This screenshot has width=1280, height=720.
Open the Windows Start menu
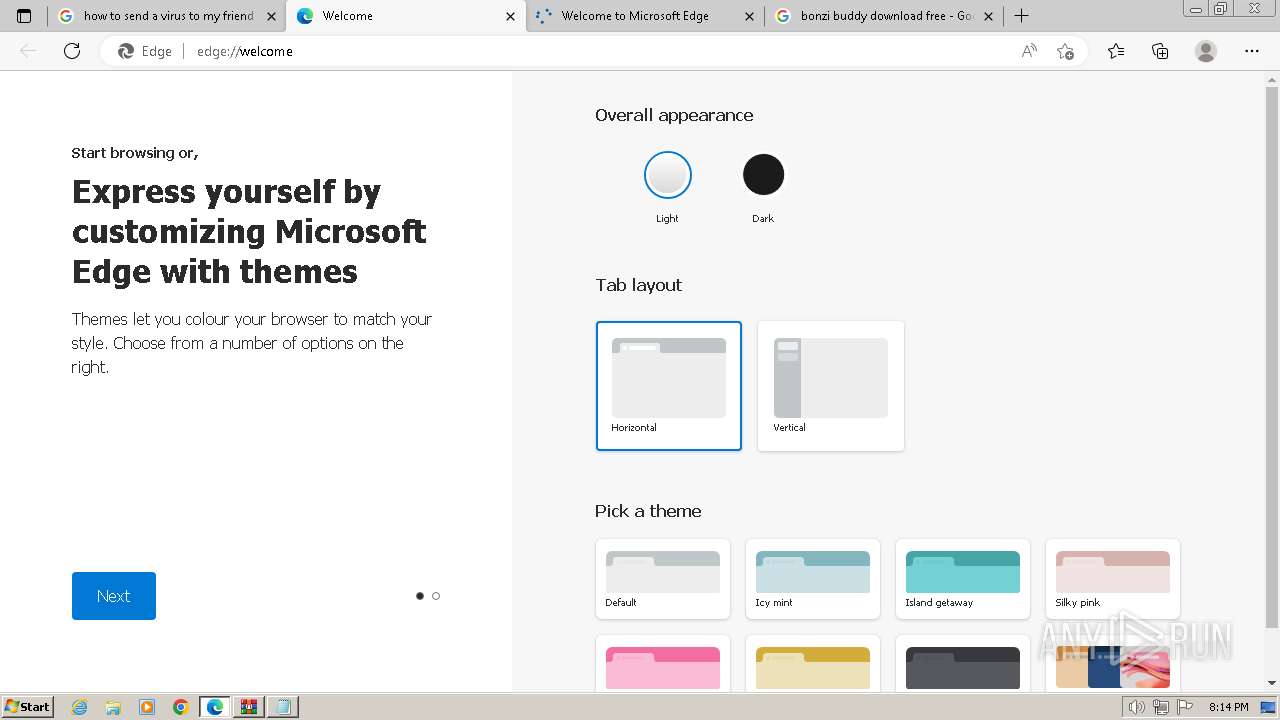[27, 706]
